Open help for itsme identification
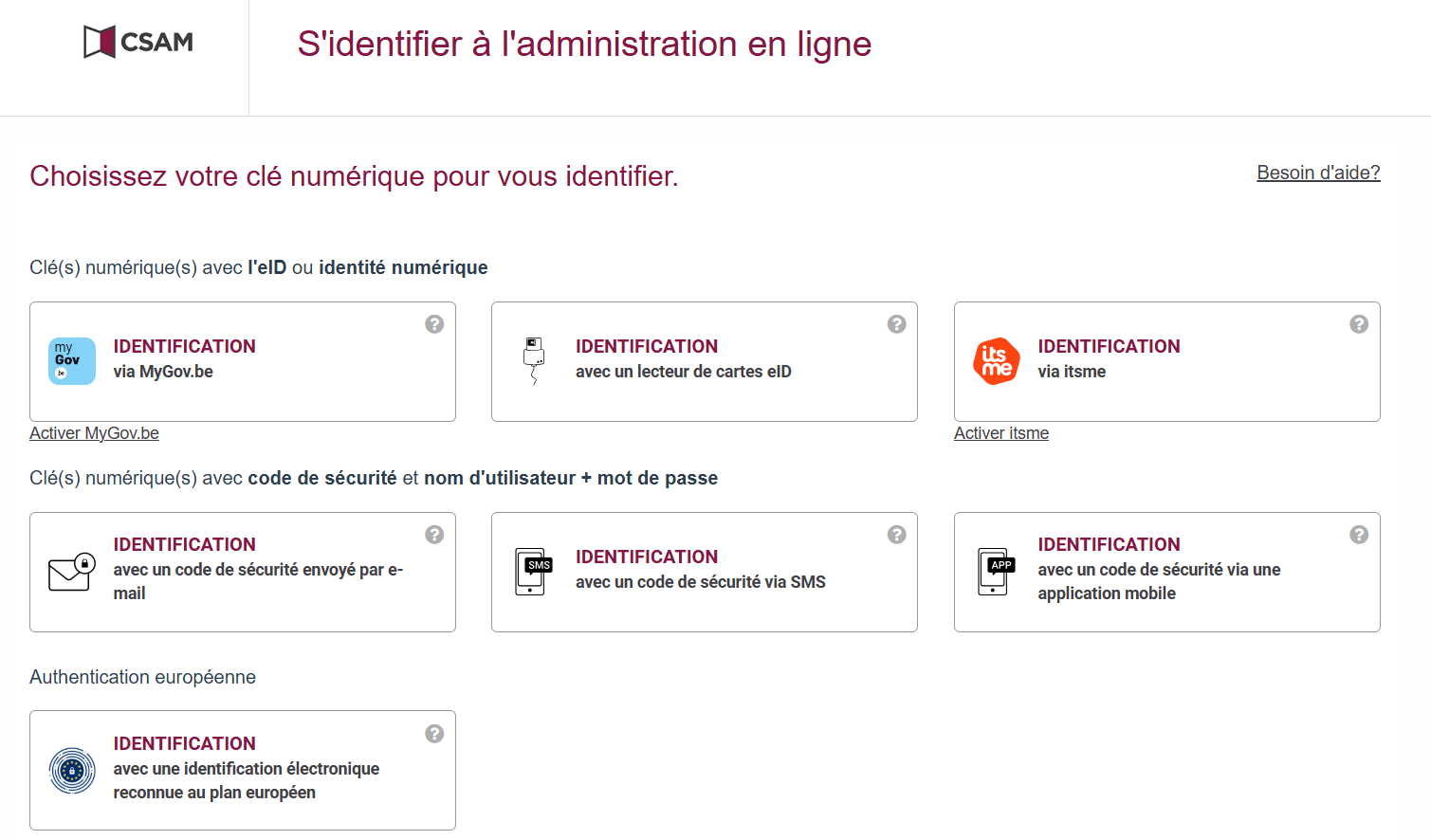This screenshot has height=840, width=1431. coord(1358,323)
